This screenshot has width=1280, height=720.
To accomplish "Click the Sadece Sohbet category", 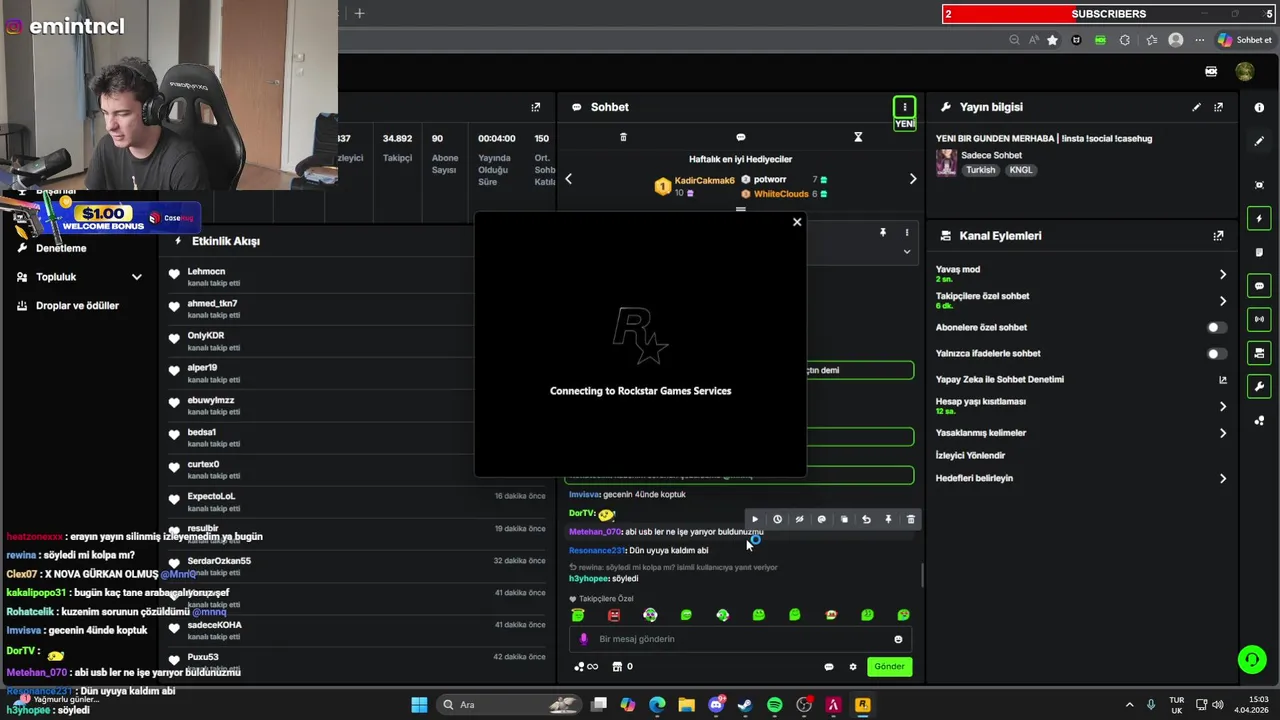I will pyautogui.click(x=991, y=155).
